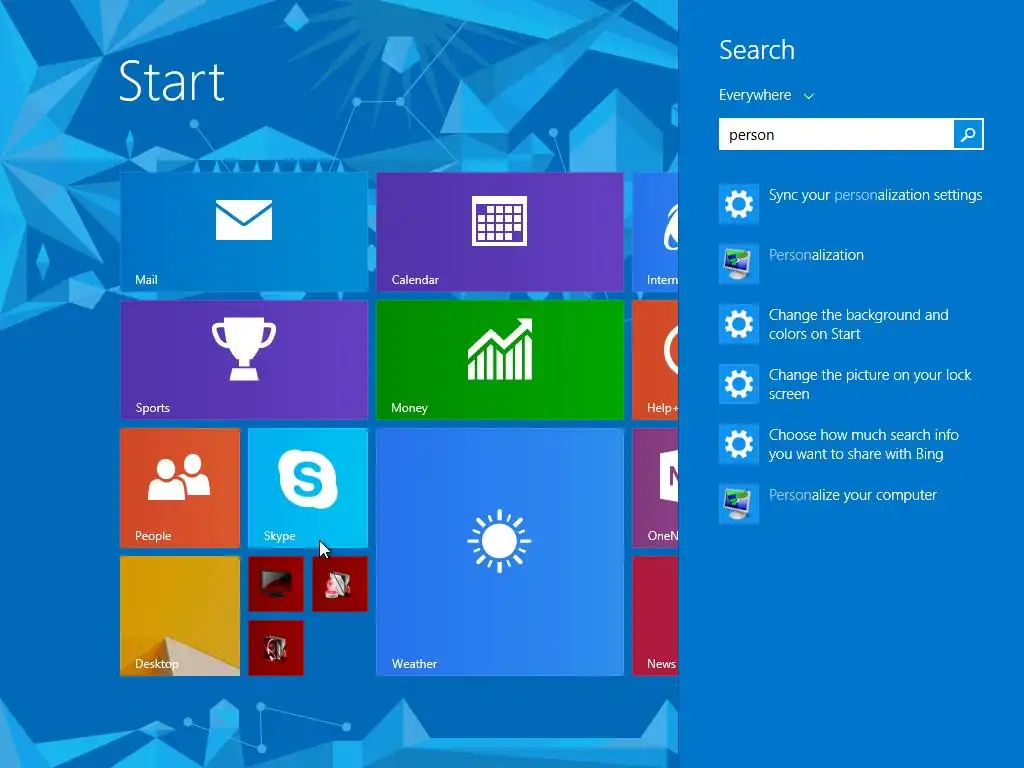Open the Desktop tile
Viewport: 1024px width, 768px height.
pos(180,616)
